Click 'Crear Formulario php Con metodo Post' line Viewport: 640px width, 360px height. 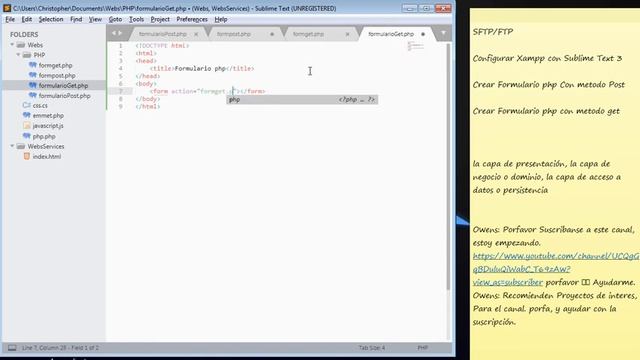[x=549, y=85]
